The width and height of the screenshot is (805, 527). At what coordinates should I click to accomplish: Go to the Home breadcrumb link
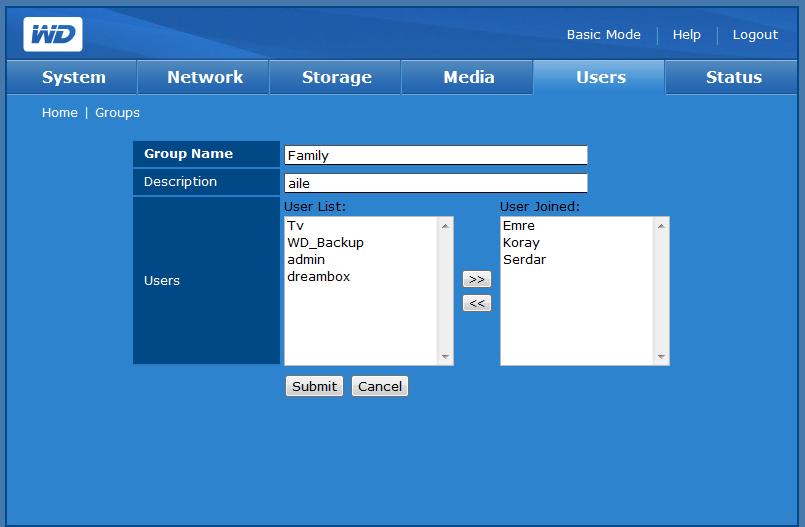coord(60,112)
